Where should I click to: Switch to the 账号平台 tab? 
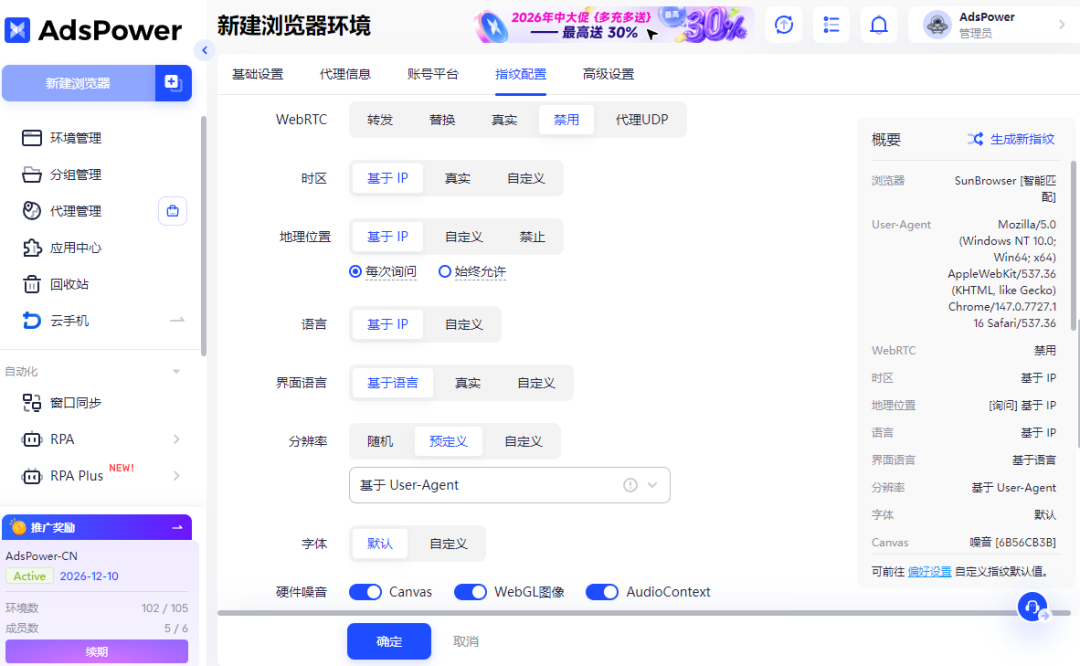433,74
